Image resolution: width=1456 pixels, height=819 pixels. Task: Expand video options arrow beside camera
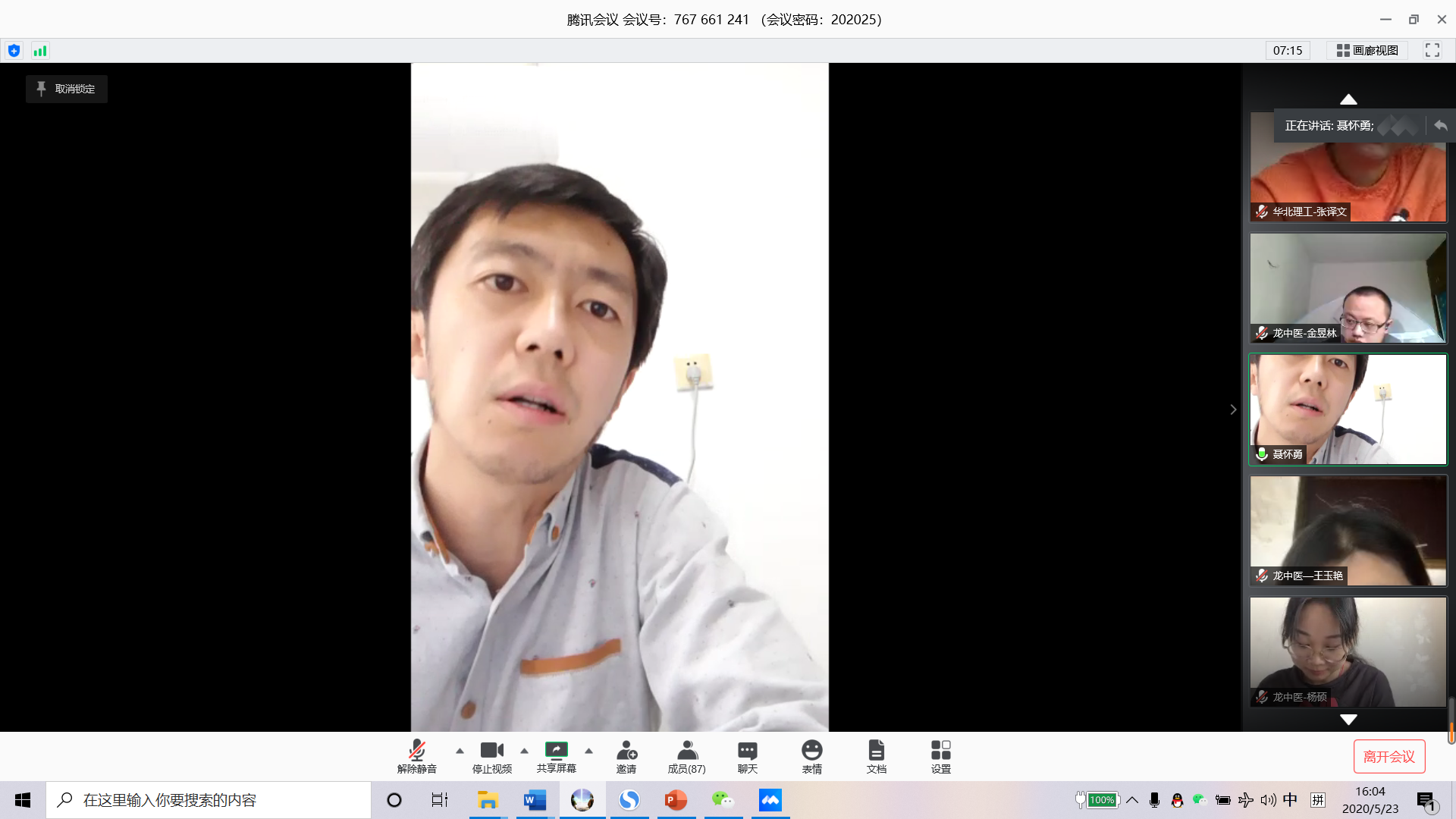coord(524,751)
